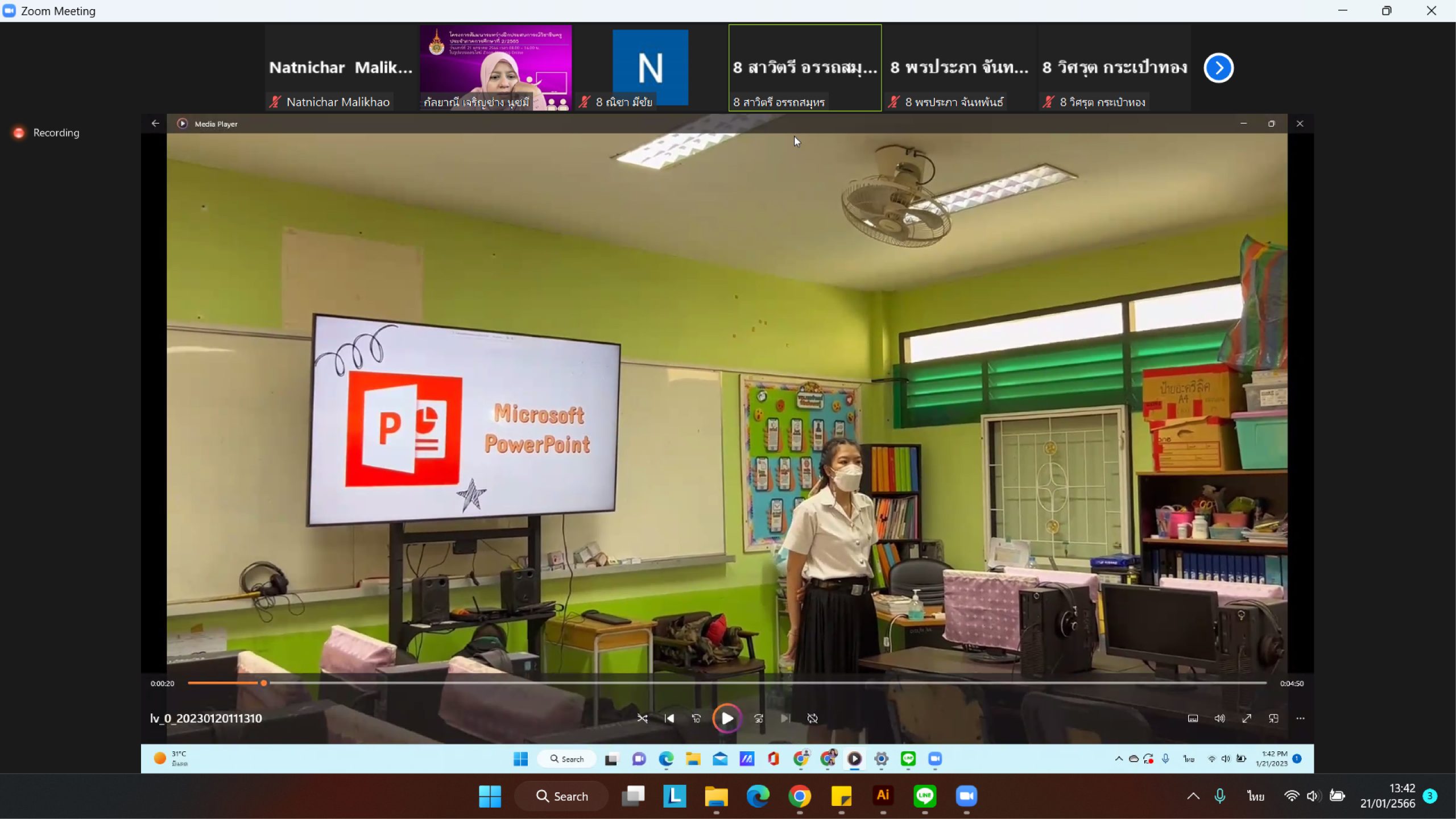Open weather widget showing 31°C
Viewport: 1456px width, 819px height.
pos(171,759)
